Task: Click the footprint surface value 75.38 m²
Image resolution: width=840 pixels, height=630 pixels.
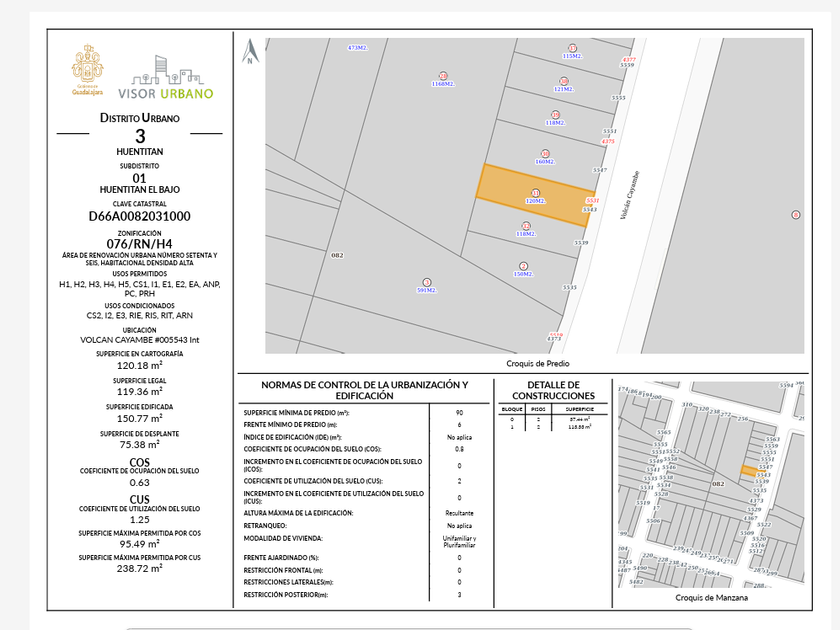Action: click(x=140, y=444)
